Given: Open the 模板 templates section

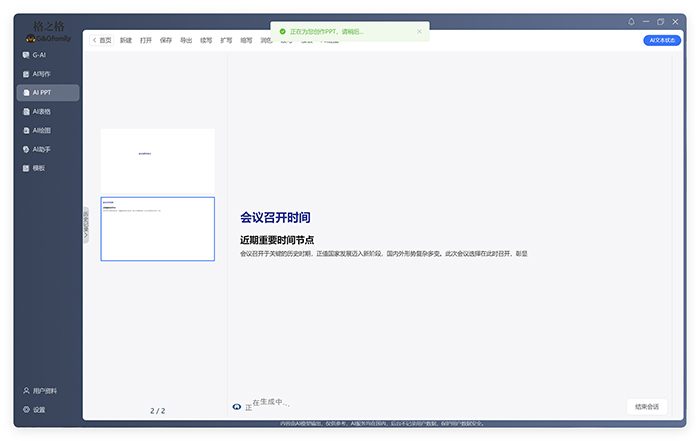Looking at the screenshot, I should (x=39, y=168).
